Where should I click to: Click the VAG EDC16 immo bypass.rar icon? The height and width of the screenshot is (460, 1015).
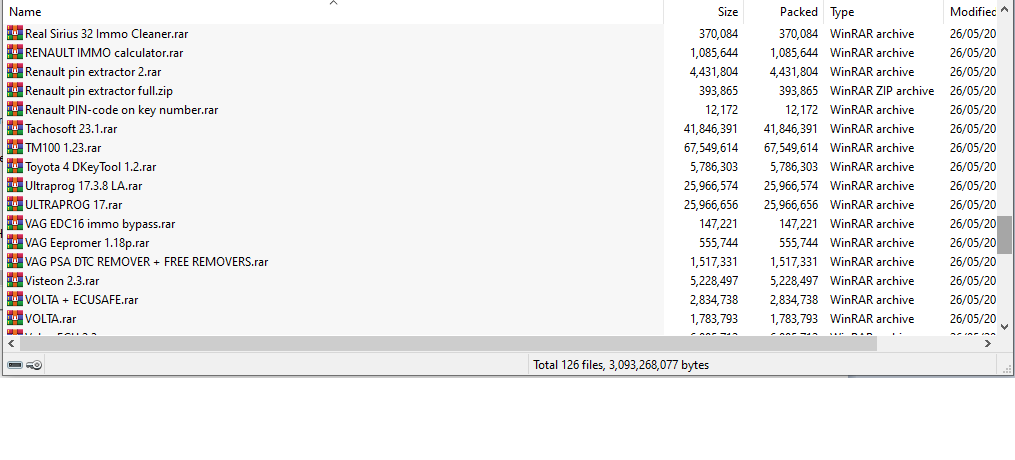[15, 224]
